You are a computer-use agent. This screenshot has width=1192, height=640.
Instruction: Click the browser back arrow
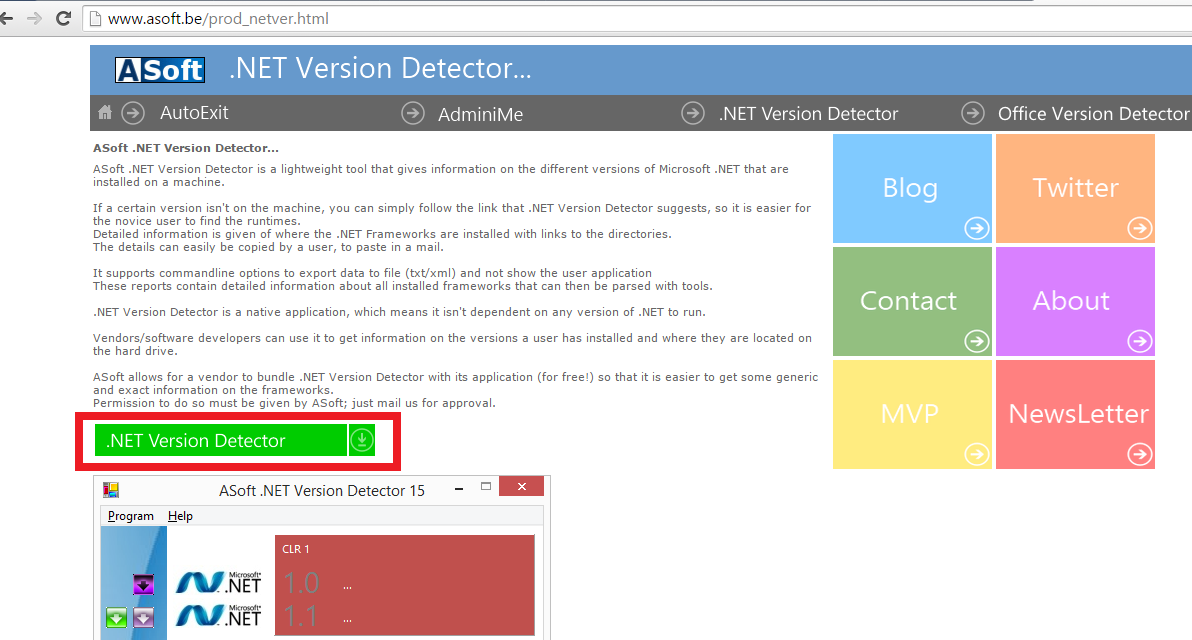pyautogui.click(x=6, y=18)
